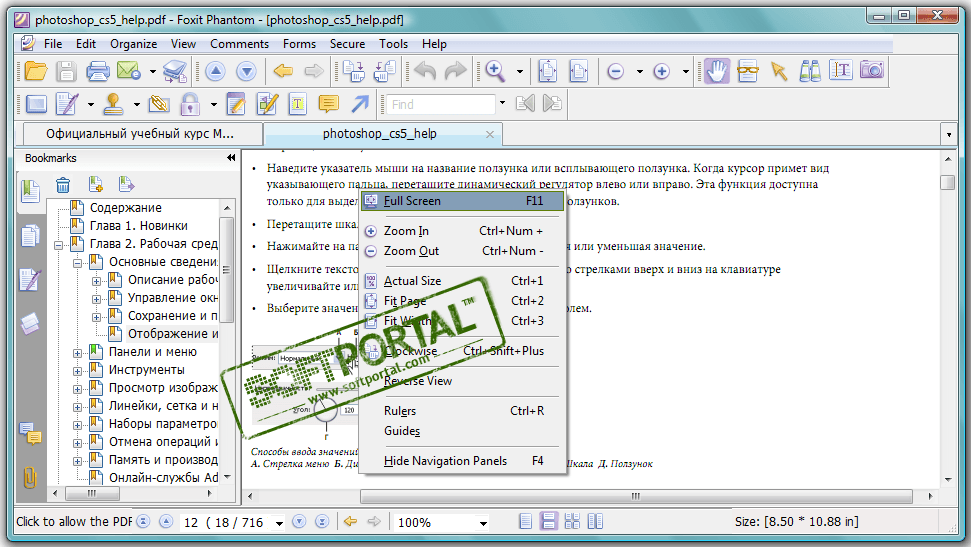Screen dimensions: 971x547
Task: Choose Guides menu entry
Action: pos(463,431)
